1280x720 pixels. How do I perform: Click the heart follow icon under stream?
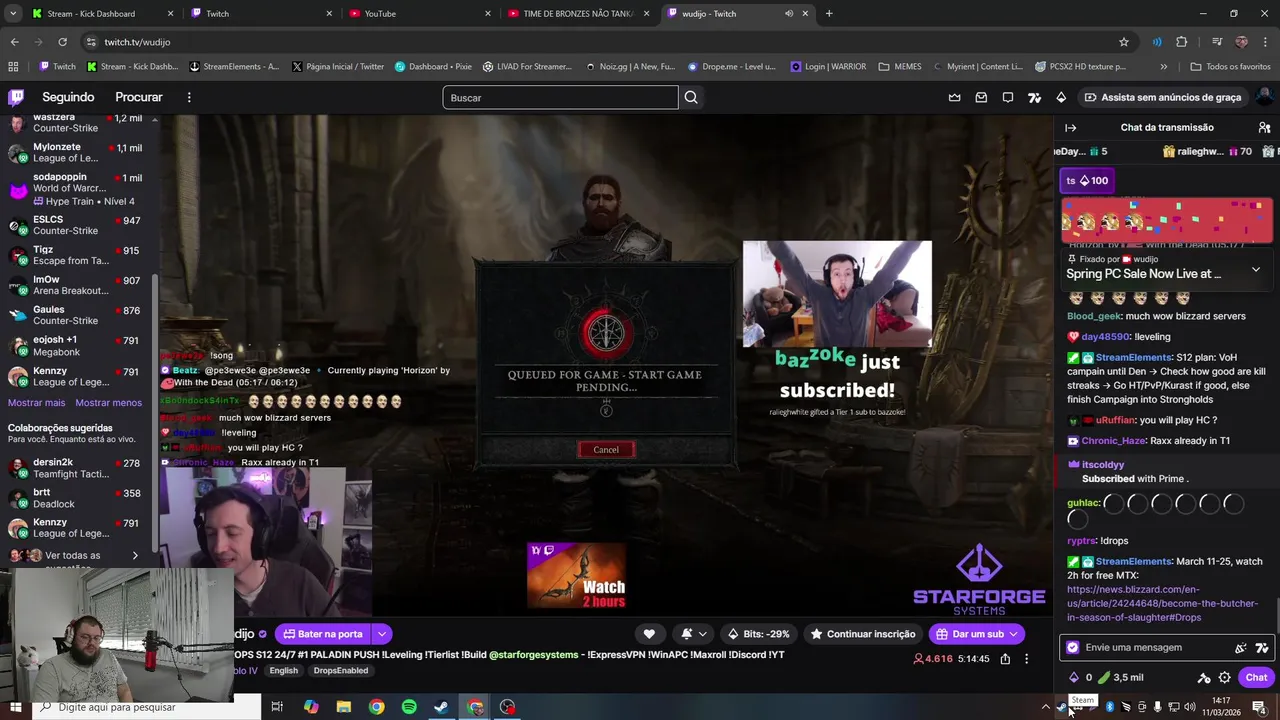click(x=649, y=634)
